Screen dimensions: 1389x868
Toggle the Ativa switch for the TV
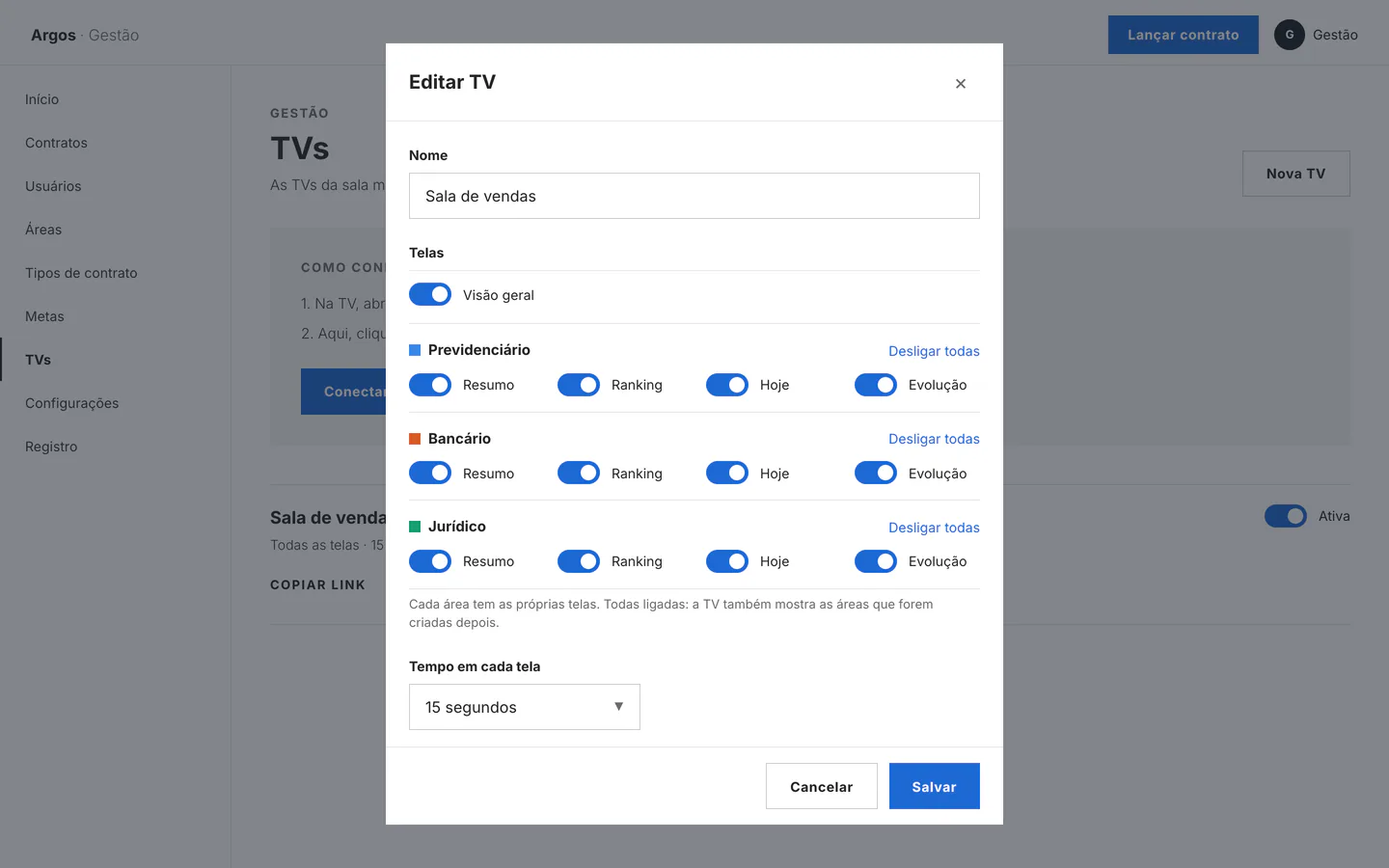pos(1286,516)
